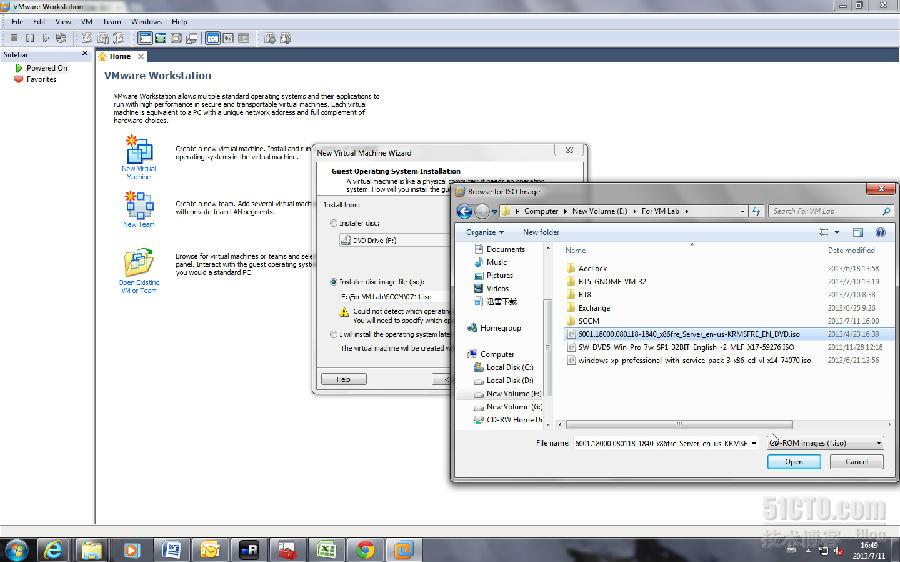
Task: Select Local Disk (C:) in navigation pane
Action: click(503, 367)
